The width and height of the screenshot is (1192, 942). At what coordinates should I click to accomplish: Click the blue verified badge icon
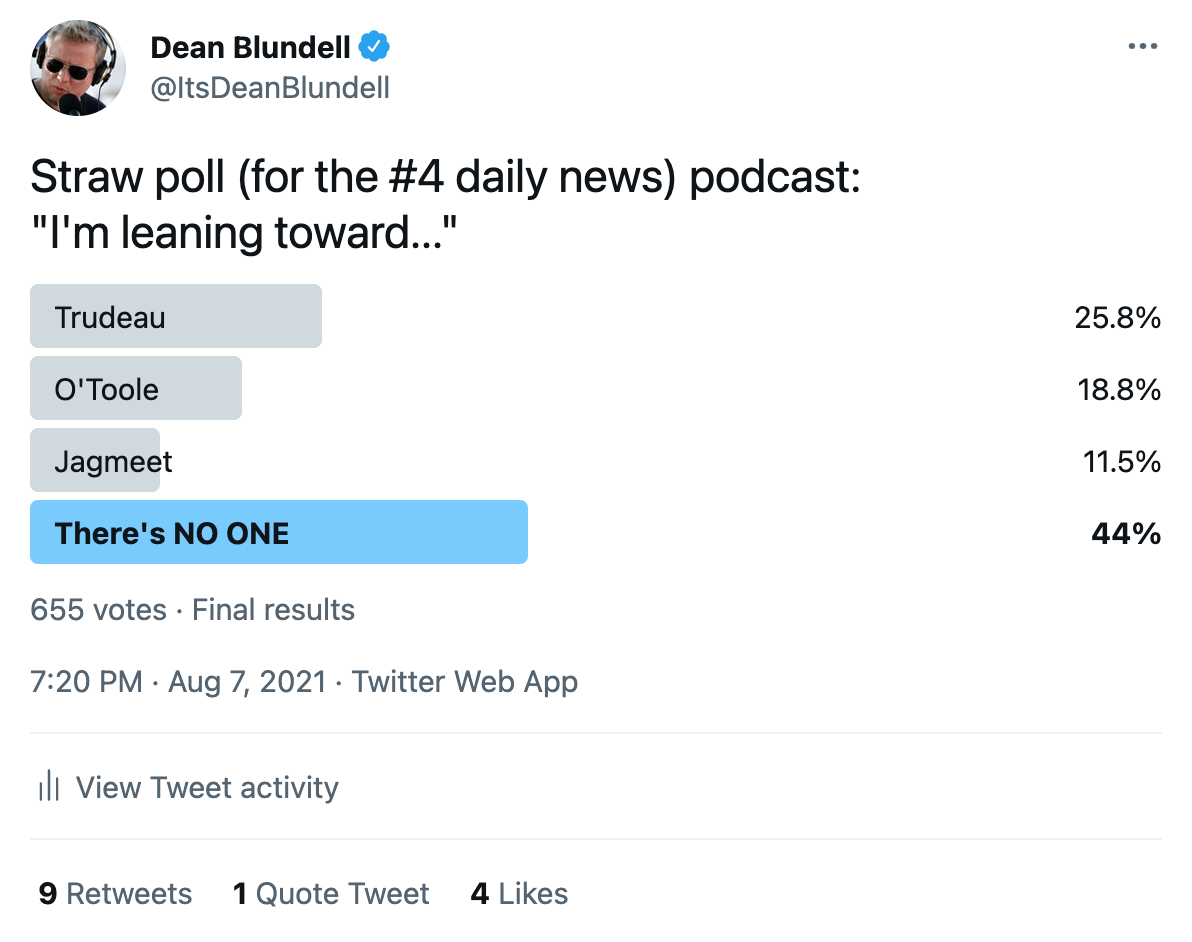[374, 47]
